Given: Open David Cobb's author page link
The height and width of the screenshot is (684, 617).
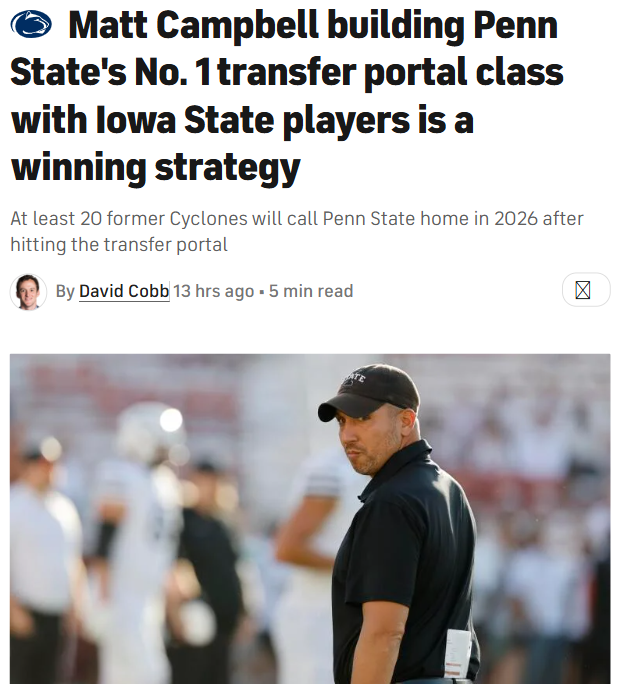Looking at the screenshot, I should pos(124,291).
